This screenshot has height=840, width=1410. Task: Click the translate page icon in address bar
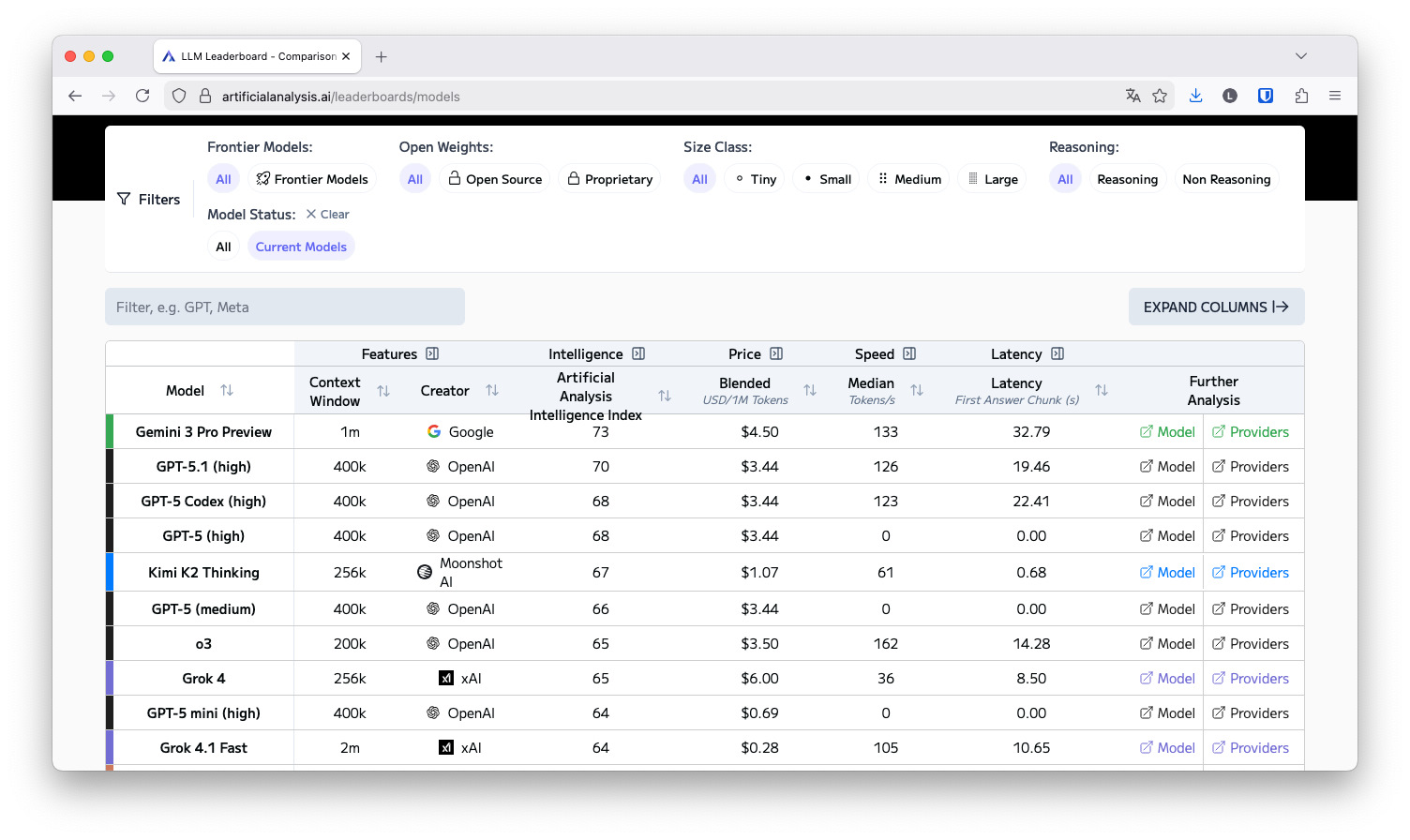1132,96
